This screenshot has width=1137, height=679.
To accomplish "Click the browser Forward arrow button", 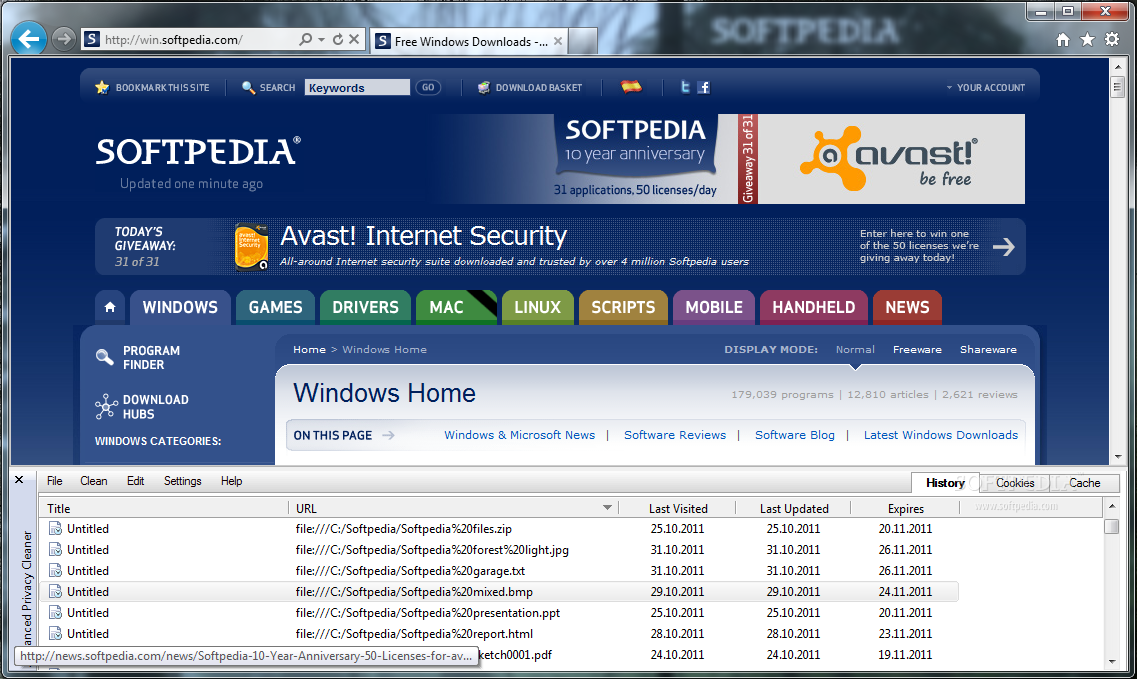I will click(x=64, y=38).
